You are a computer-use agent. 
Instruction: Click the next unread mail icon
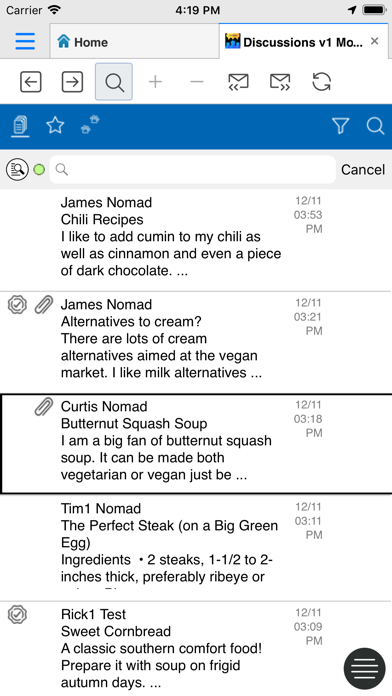(x=280, y=82)
